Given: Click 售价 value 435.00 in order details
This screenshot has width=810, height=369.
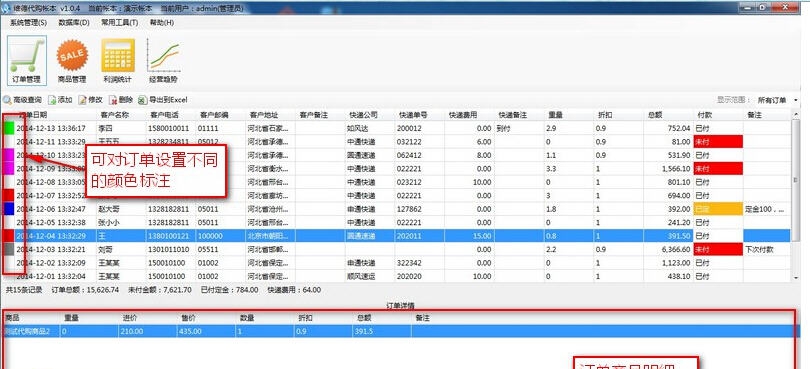Looking at the screenshot, I should coord(191,331).
